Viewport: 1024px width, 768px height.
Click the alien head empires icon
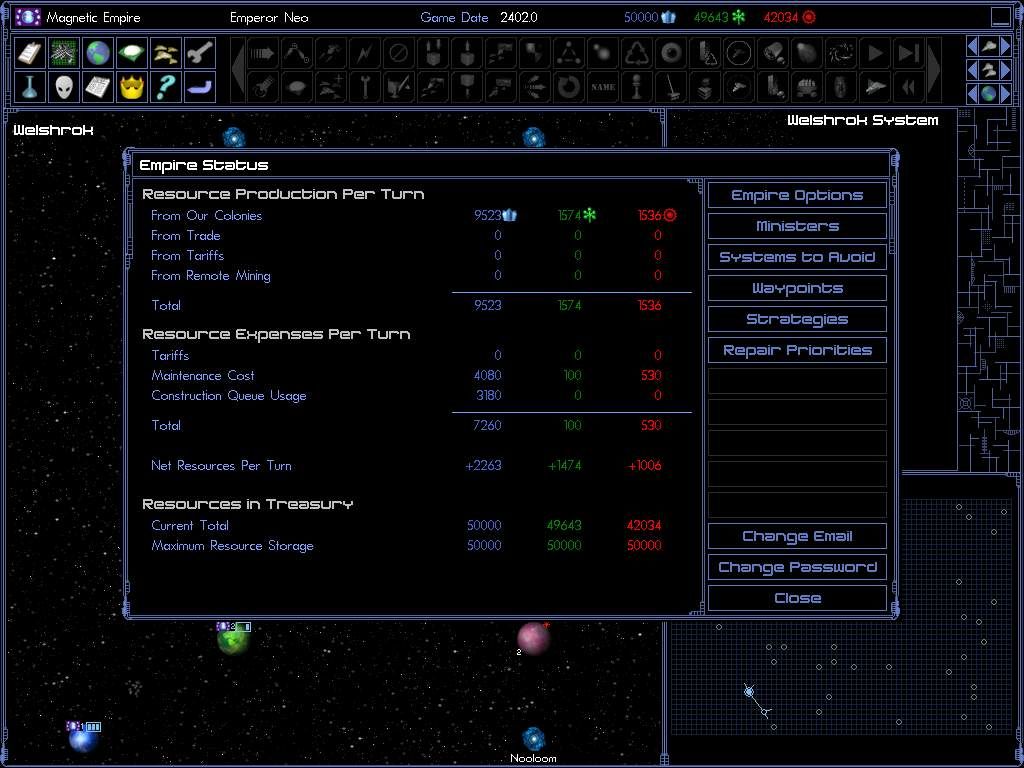(65, 87)
